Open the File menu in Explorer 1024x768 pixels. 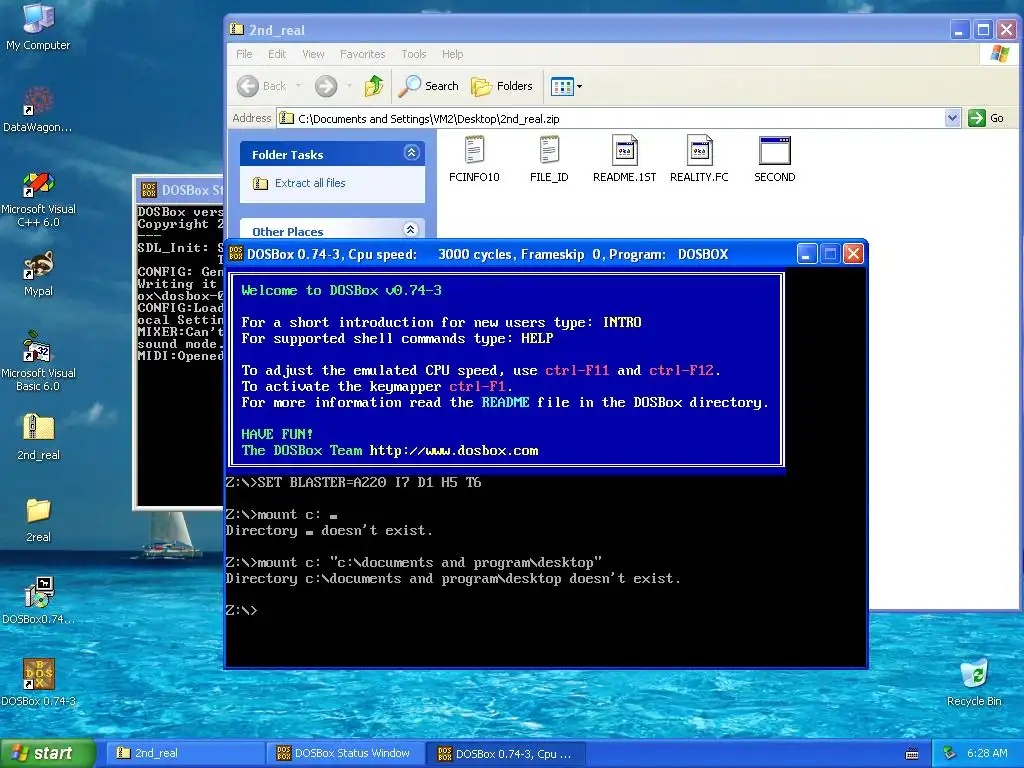click(x=244, y=54)
